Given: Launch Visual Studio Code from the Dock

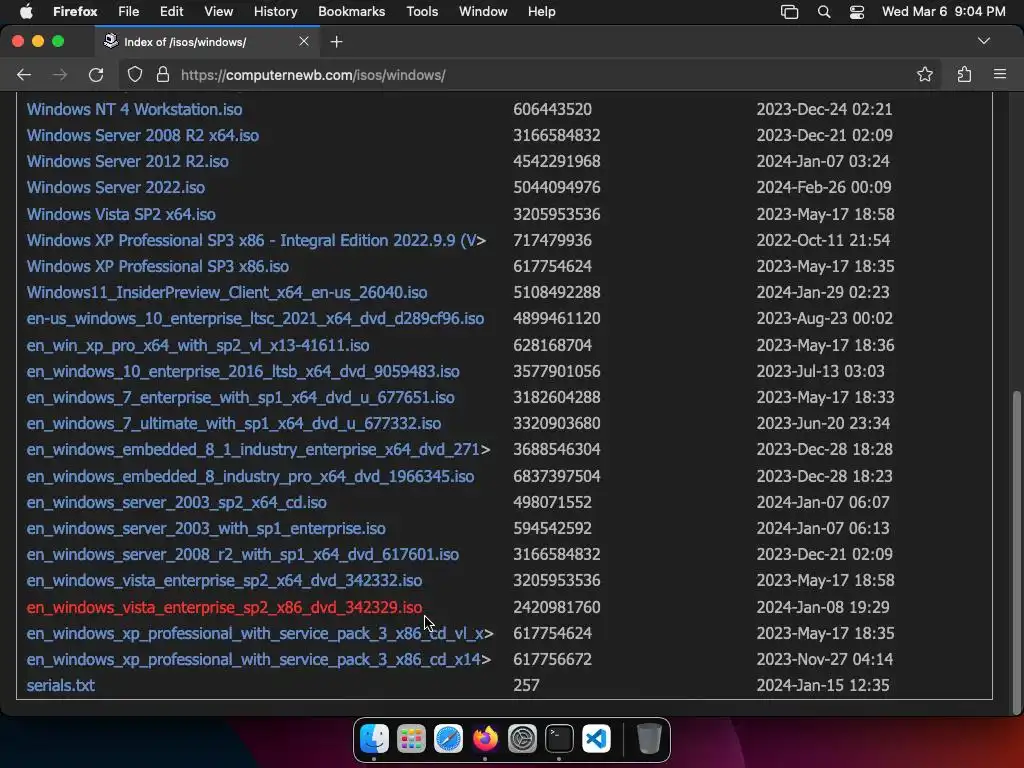Looking at the screenshot, I should tap(596, 739).
